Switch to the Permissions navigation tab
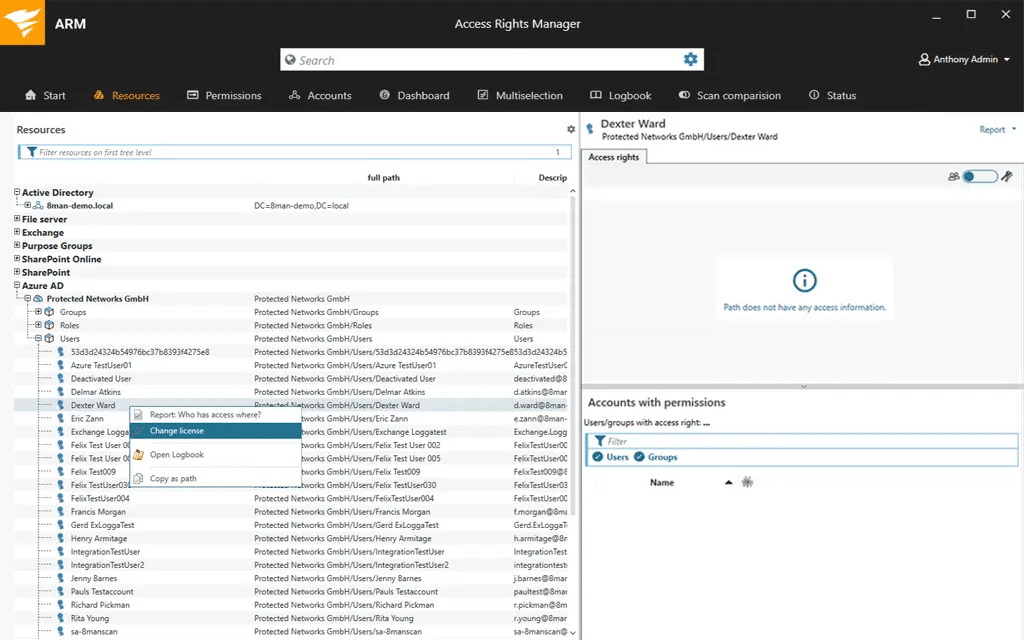The image size is (1024, 640). [x=224, y=95]
